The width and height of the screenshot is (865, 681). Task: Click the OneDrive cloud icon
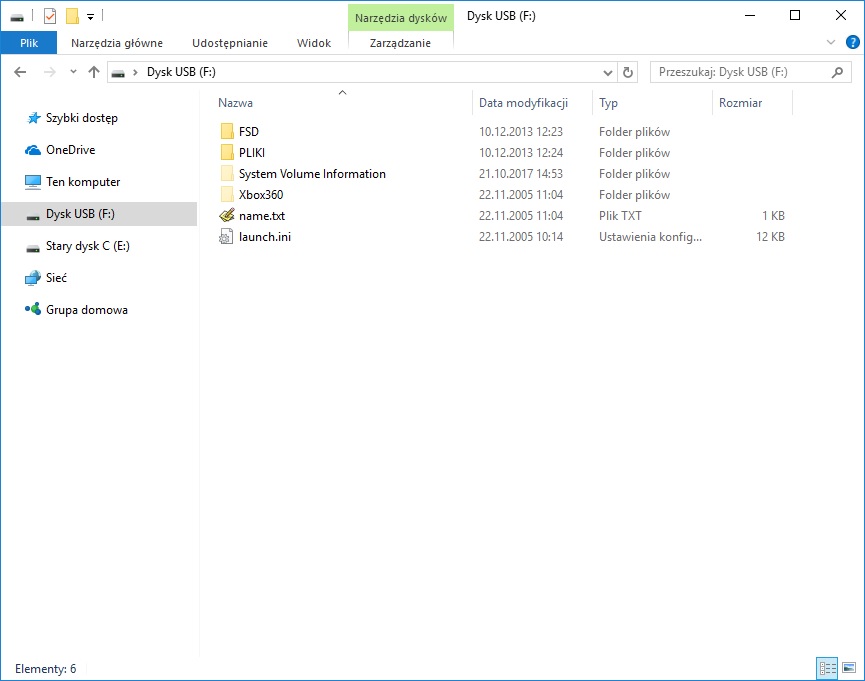click(33, 150)
